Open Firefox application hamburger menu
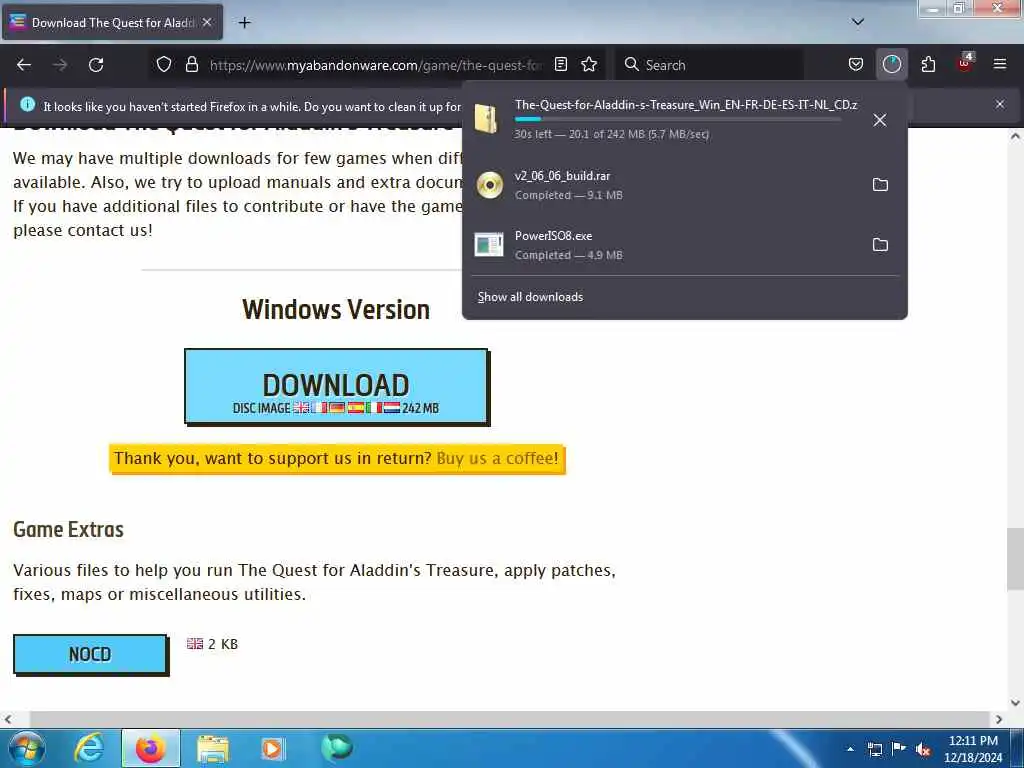The width and height of the screenshot is (1024, 768). tap(1000, 64)
